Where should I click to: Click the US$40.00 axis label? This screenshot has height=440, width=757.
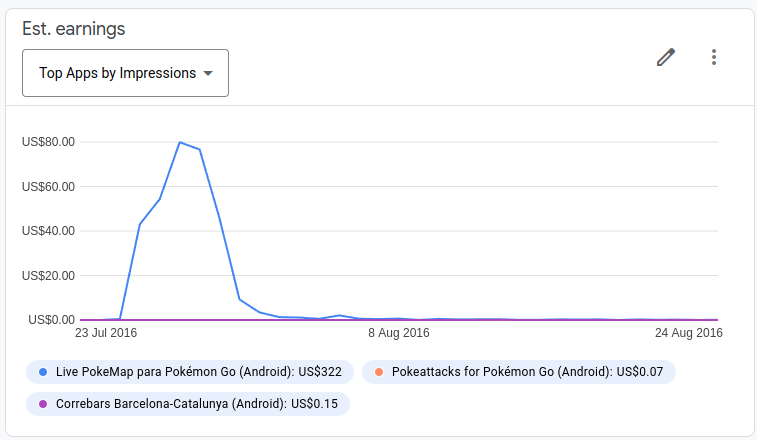pyautogui.click(x=48, y=231)
